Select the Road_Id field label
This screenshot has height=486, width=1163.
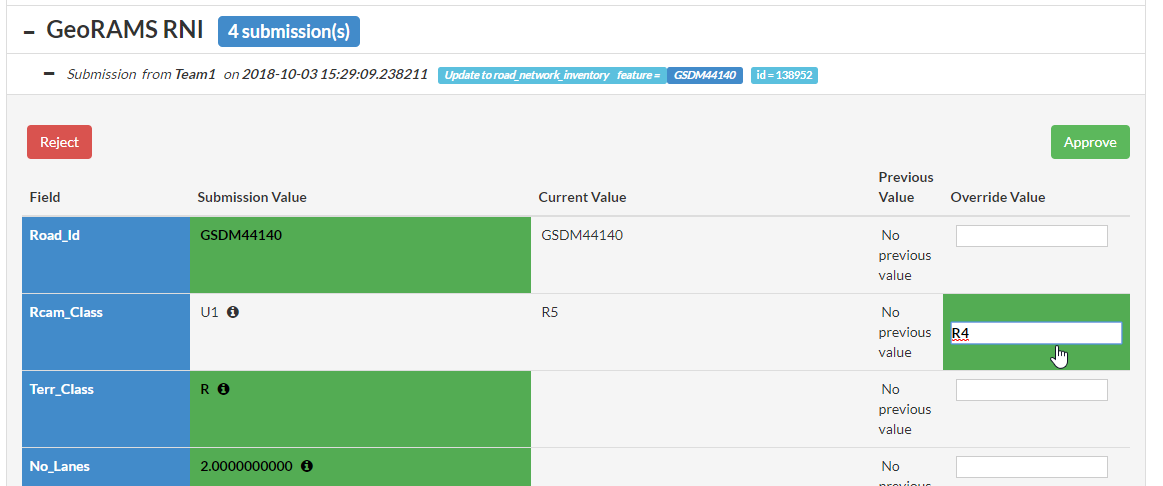coord(54,235)
